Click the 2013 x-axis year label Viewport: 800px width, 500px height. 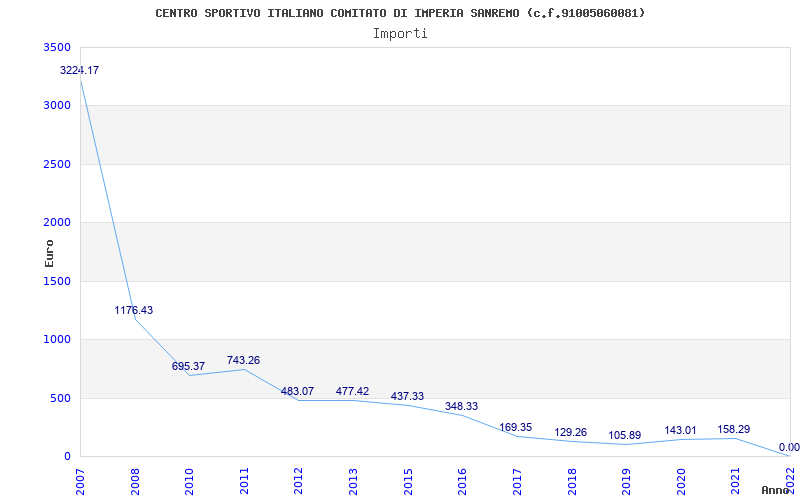(x=354, y=481)
